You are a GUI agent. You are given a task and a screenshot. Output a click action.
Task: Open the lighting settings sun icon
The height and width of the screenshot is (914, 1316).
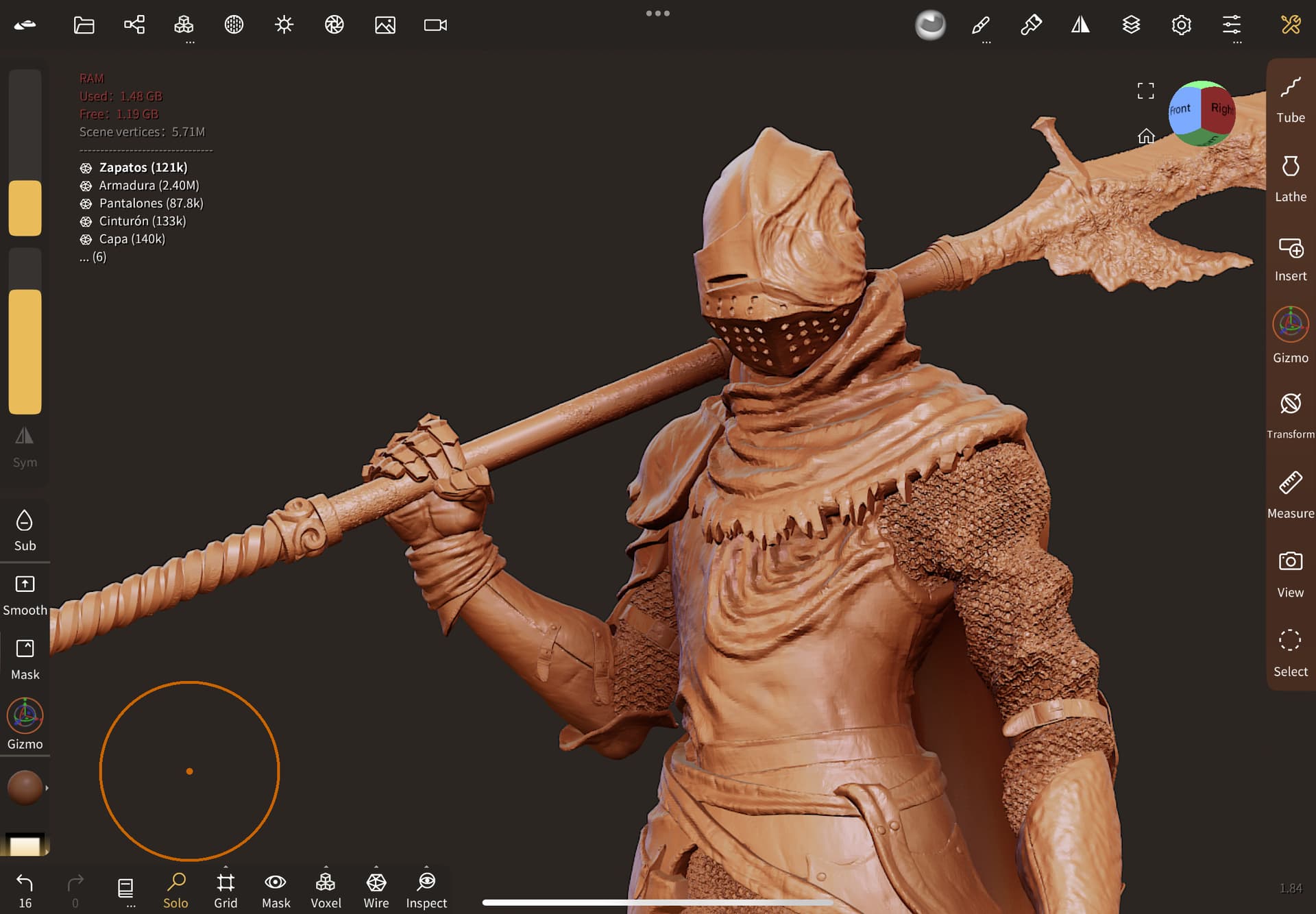pyautogui.click(x=284, y=25)
